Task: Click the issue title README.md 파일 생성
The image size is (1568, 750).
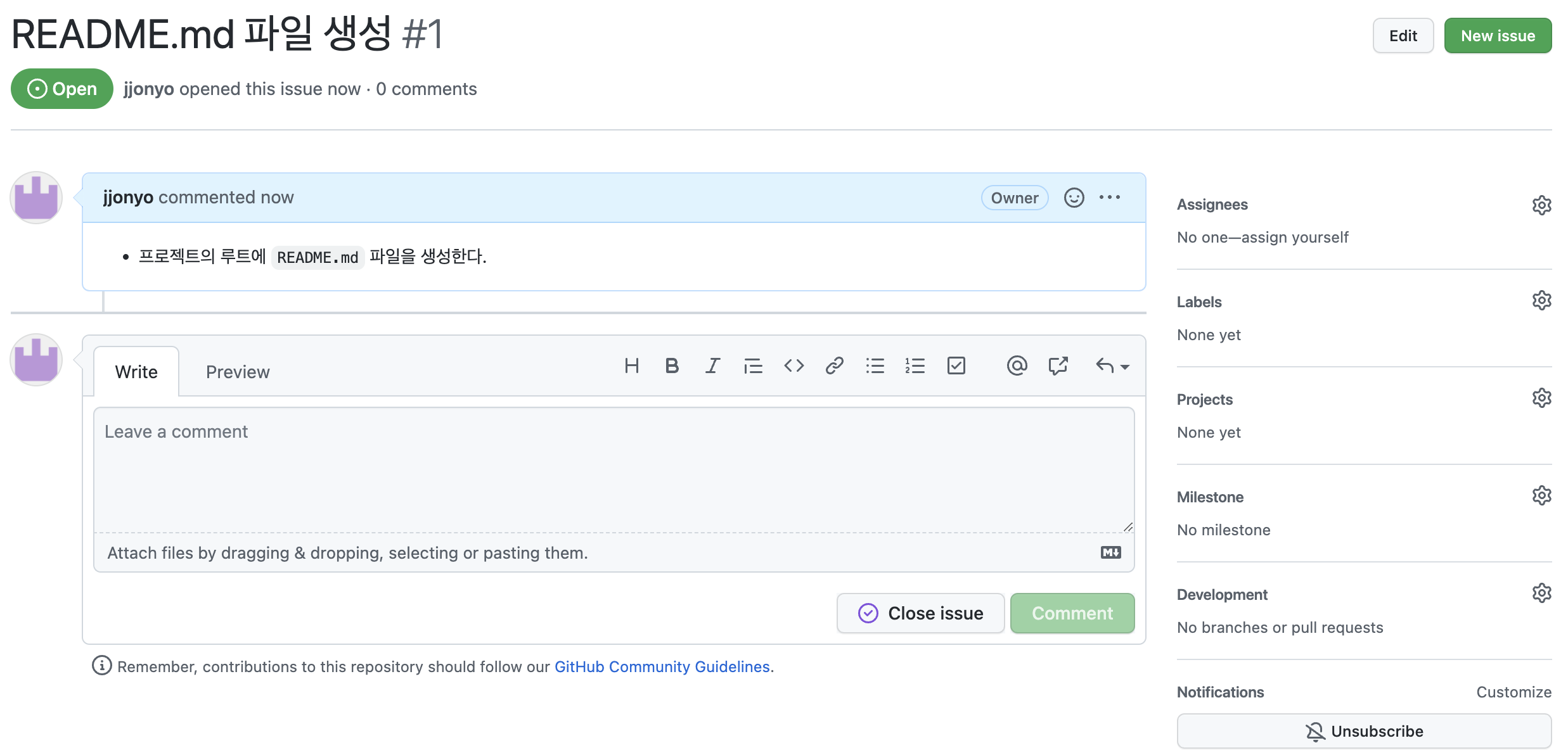Action: click(201, 34)
